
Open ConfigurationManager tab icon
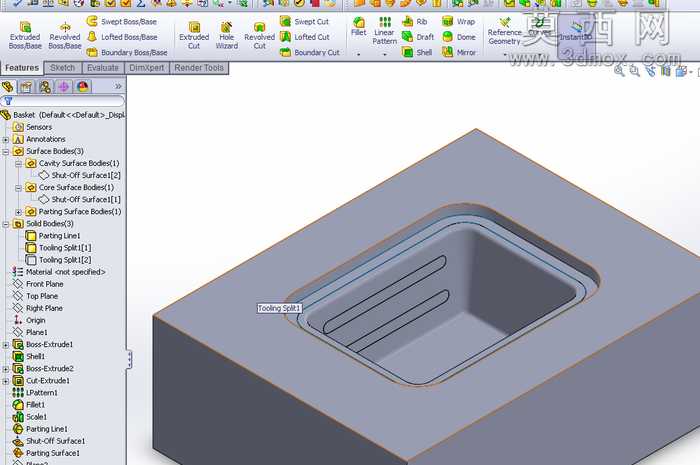pos(45,87)
